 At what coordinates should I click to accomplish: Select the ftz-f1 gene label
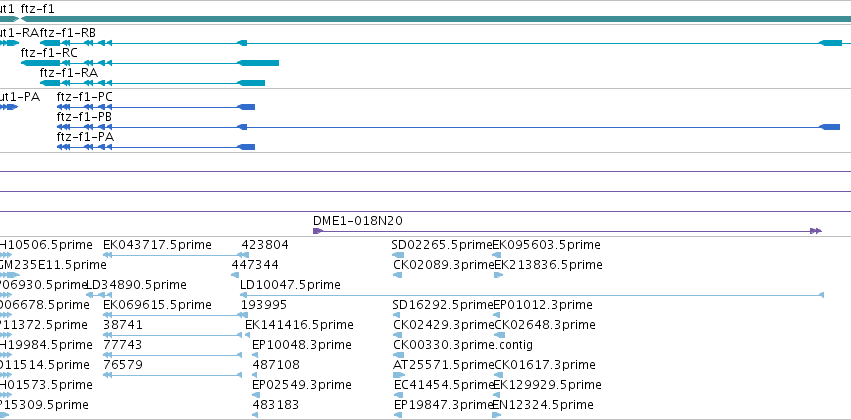[37, 9]
